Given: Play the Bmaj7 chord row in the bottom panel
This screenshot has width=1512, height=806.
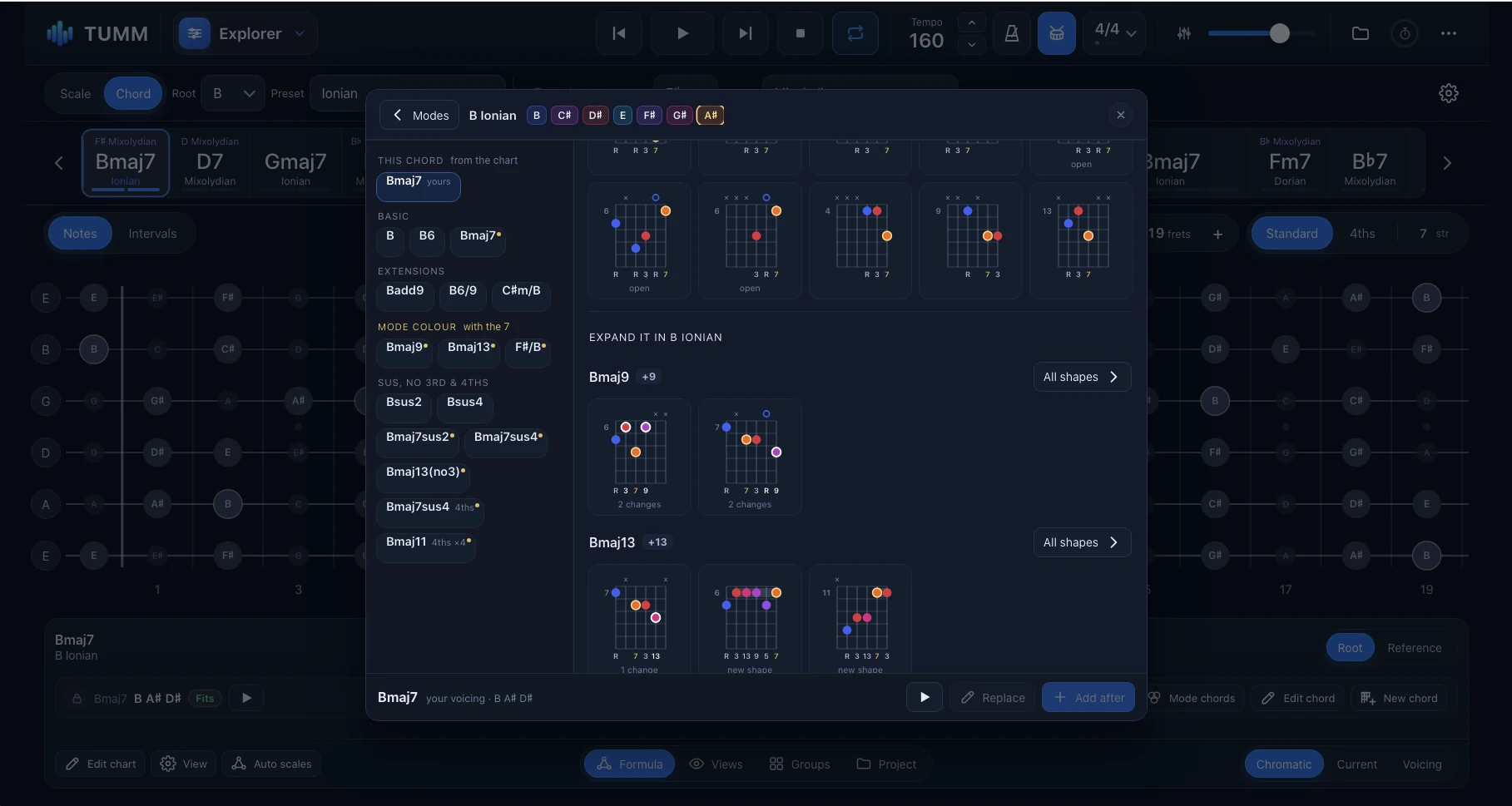Looking at the screenshot, I should coord(246,698).
